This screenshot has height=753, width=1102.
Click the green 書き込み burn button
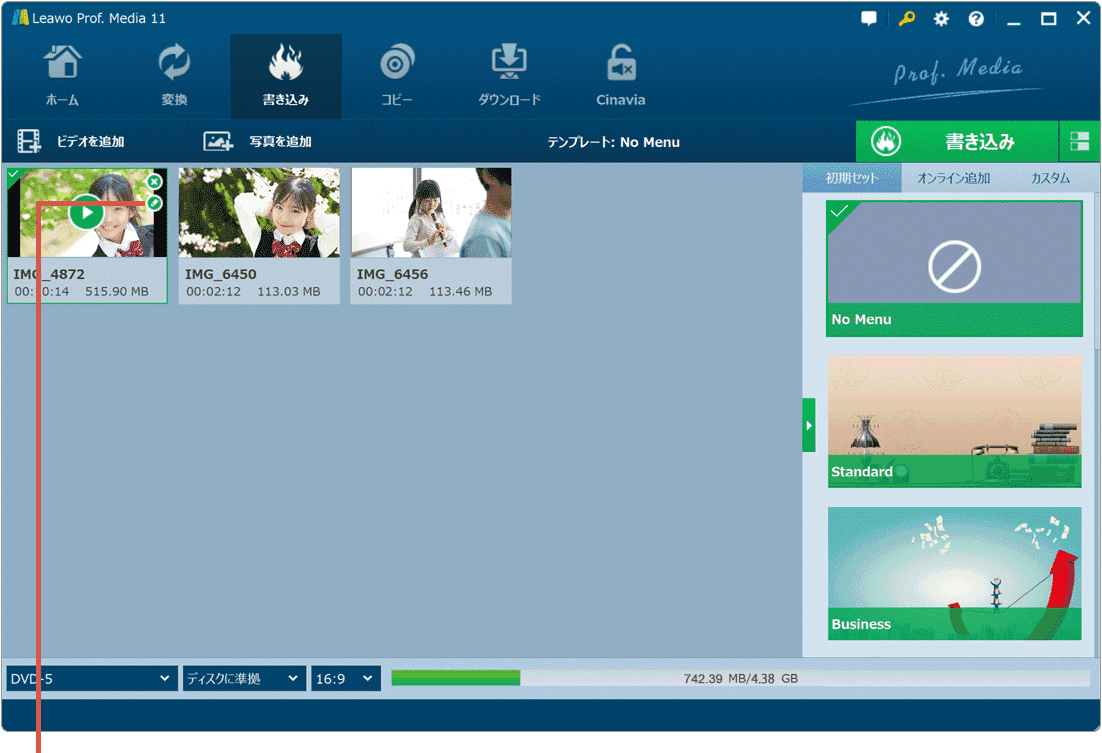pos(956,142)
